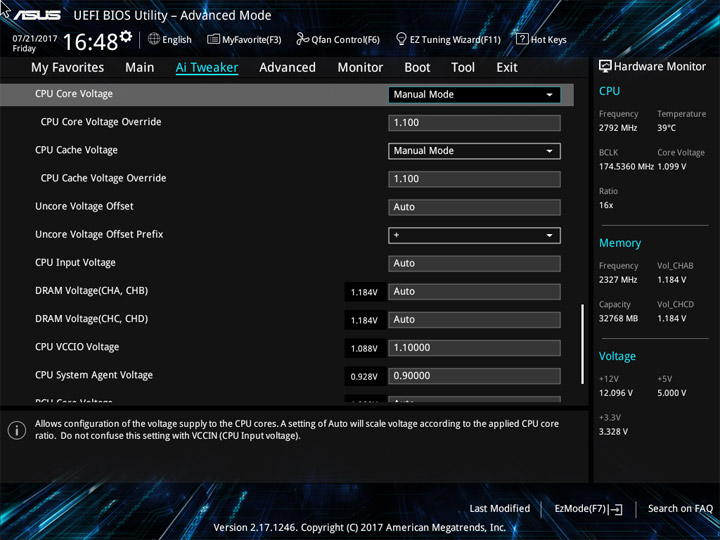Click the 2792 MHz CPU frequency value

[618, 128]
